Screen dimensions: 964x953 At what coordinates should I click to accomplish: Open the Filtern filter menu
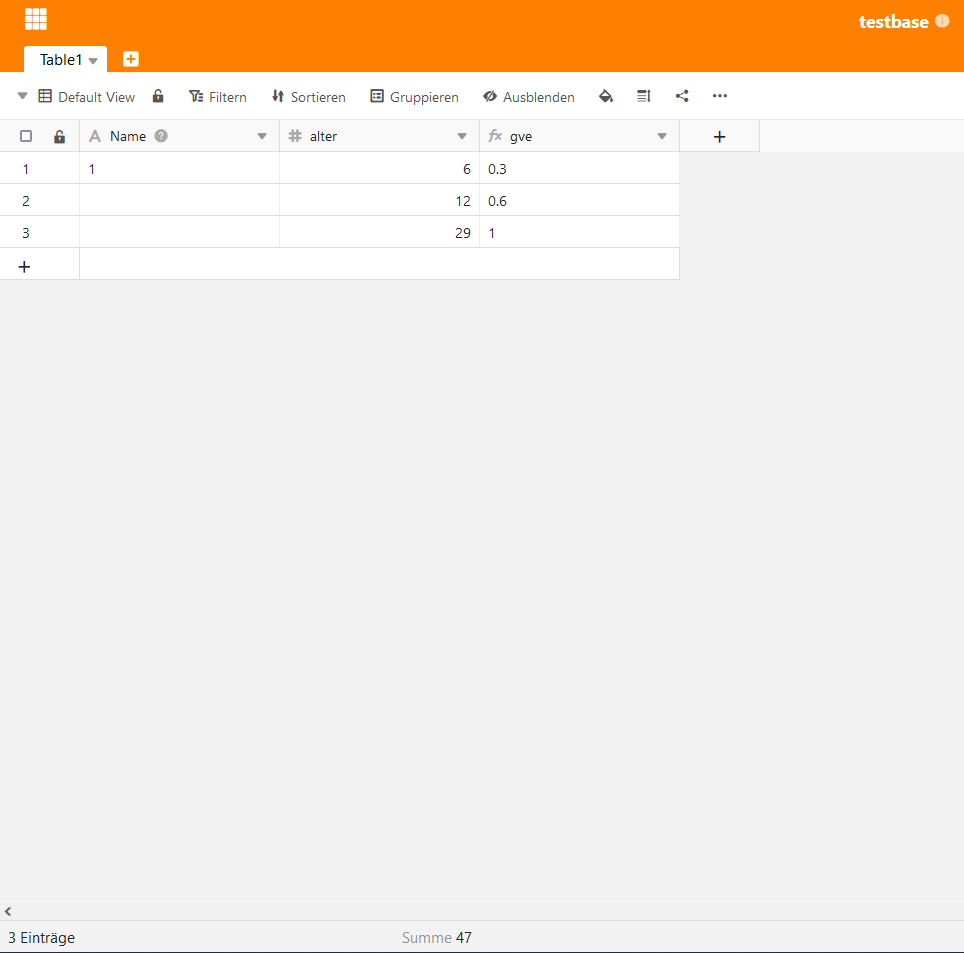(x=218, y=97)
